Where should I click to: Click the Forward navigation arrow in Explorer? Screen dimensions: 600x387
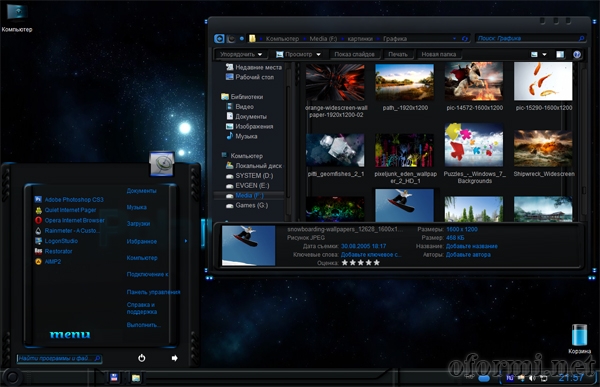231,38
